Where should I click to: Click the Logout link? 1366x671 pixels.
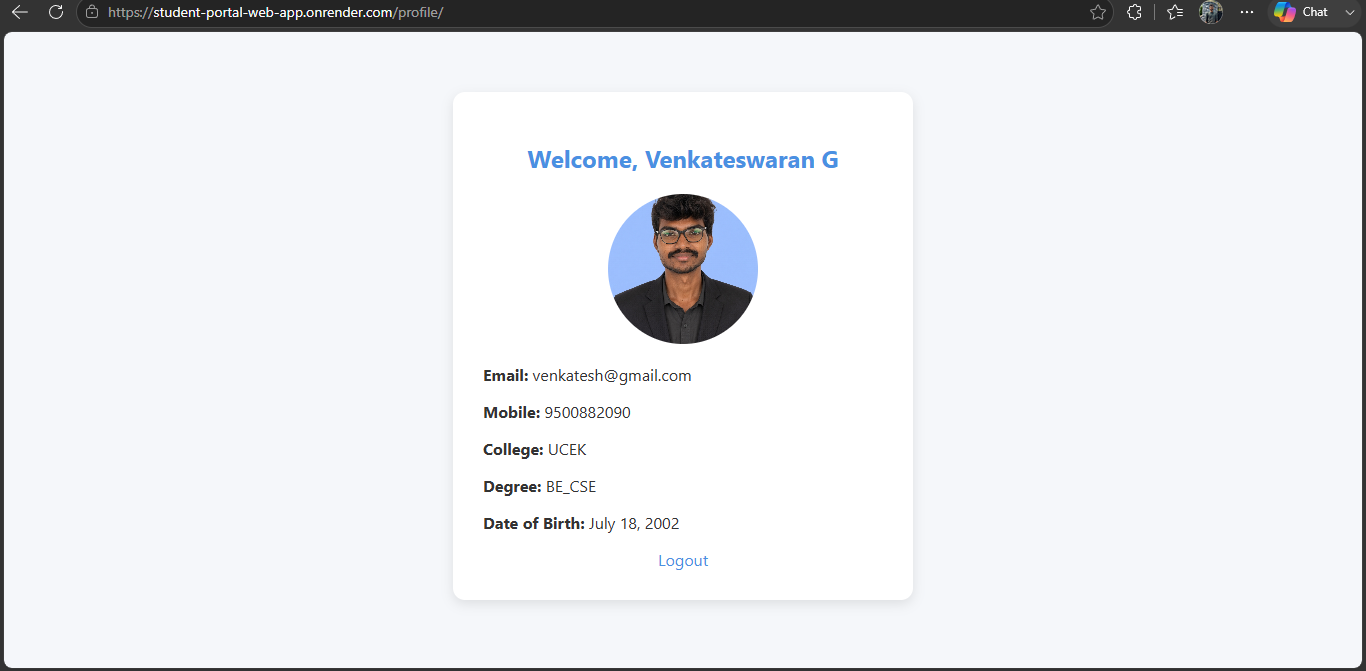coord(683,561)
